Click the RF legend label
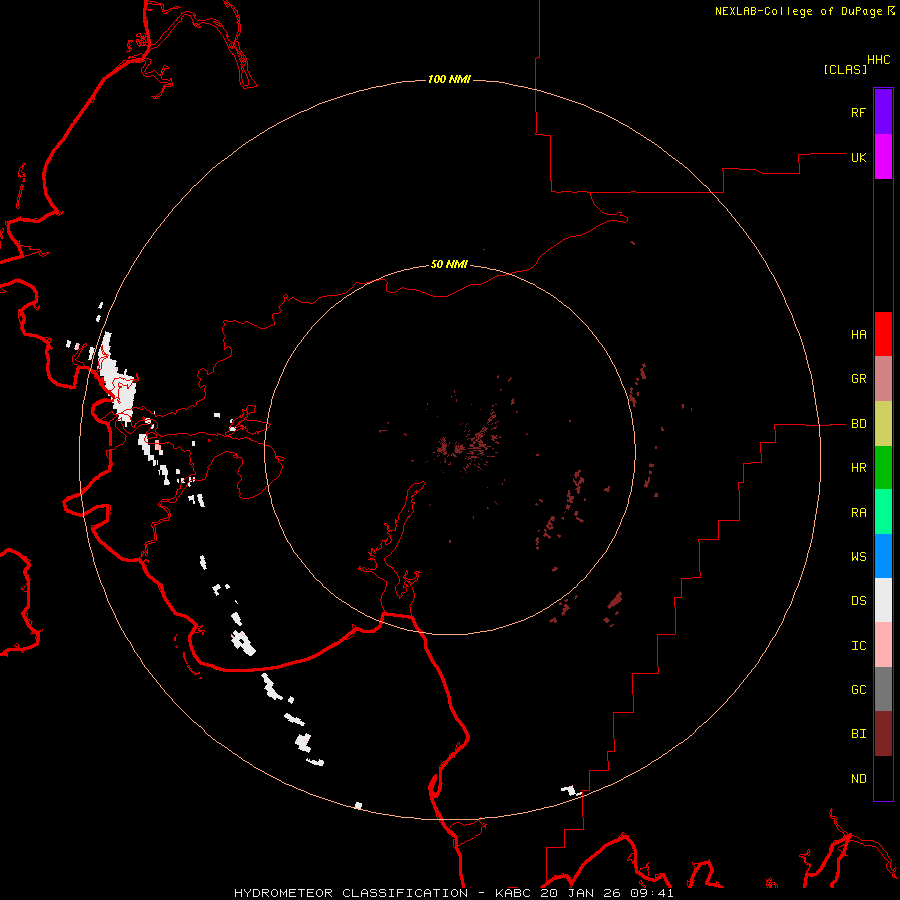This screenshot has height=900, width=900. click(x=858, y=112)
